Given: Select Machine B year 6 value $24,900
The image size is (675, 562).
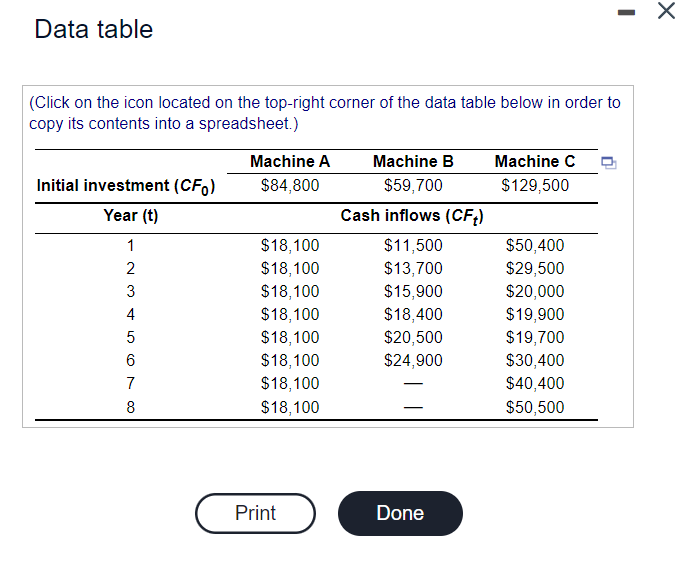Looking at the screenshot, I should pos(413,360).
